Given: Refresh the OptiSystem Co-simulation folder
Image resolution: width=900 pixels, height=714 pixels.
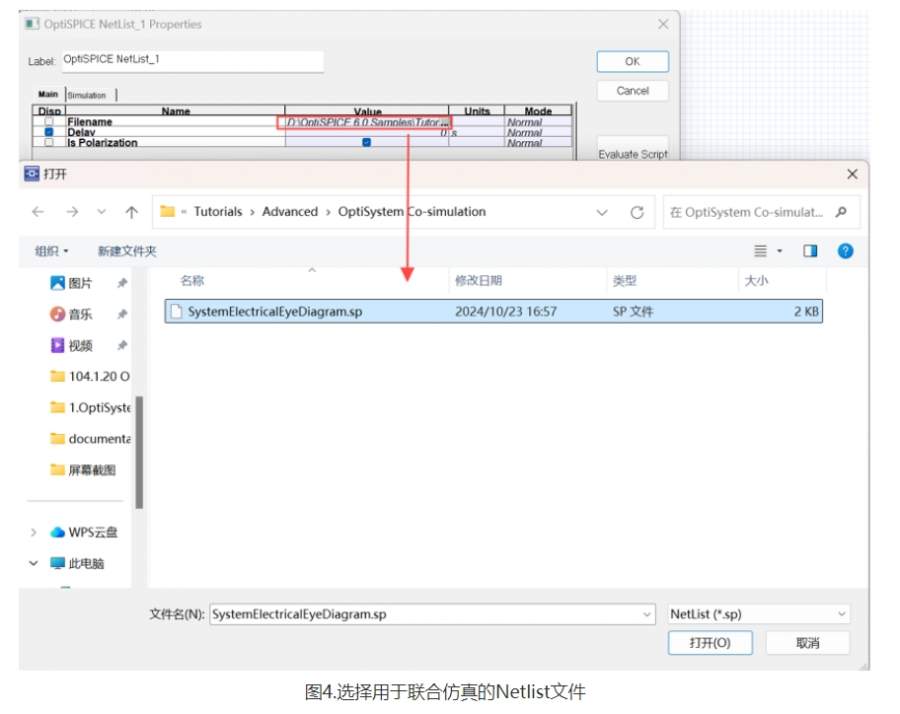Looking at the screenshot, I should click(637, 212).
